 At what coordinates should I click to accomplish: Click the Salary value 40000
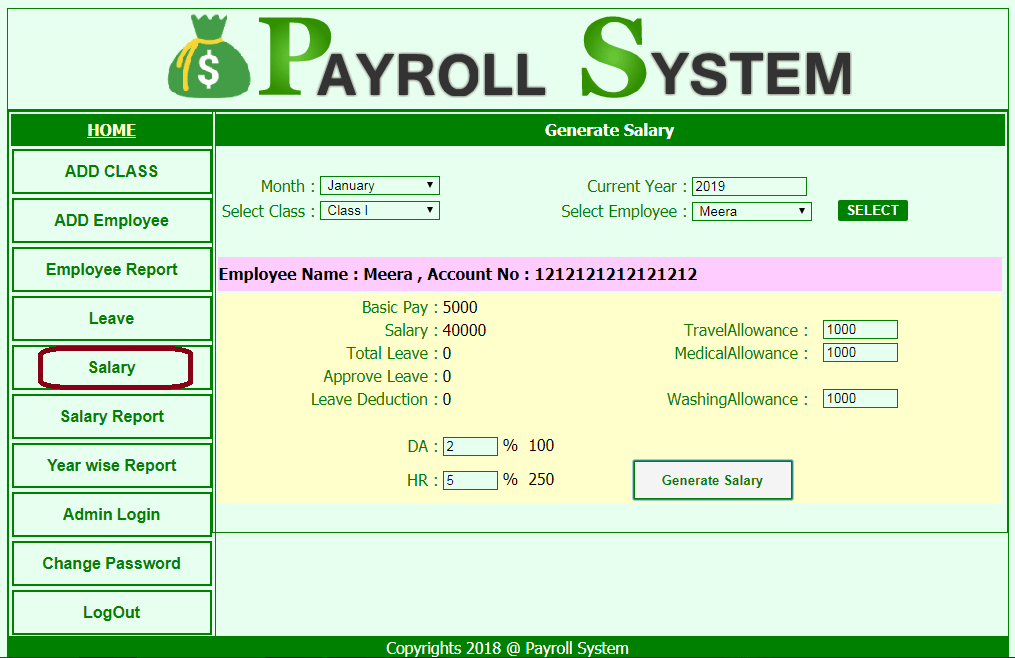tap(464, 330)
